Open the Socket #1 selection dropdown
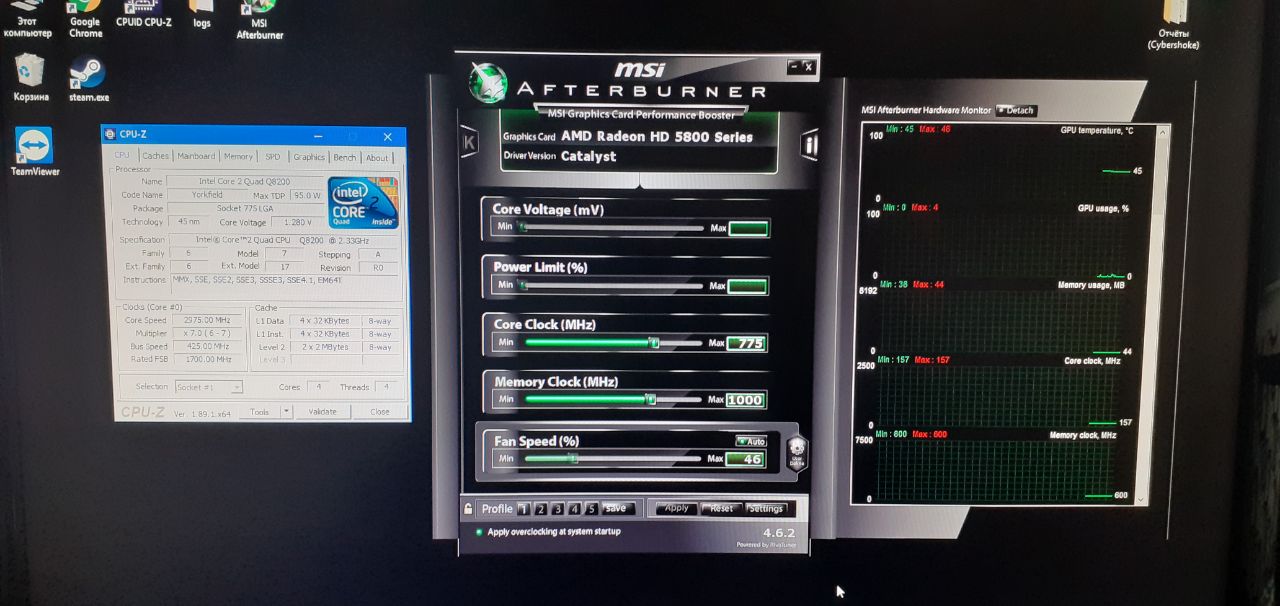 coord(209,387)
